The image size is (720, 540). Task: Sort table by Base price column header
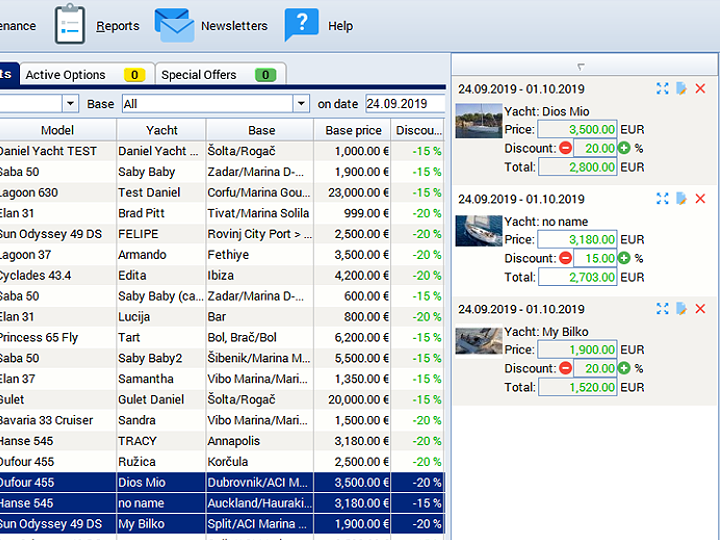(353, 130)
